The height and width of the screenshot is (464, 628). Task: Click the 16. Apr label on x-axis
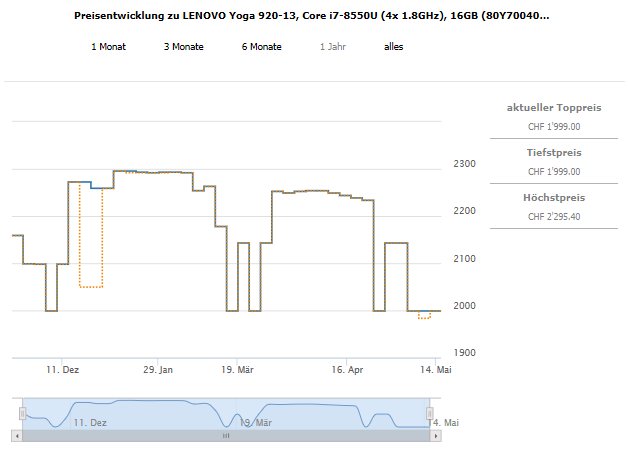[x=346, y=370]
